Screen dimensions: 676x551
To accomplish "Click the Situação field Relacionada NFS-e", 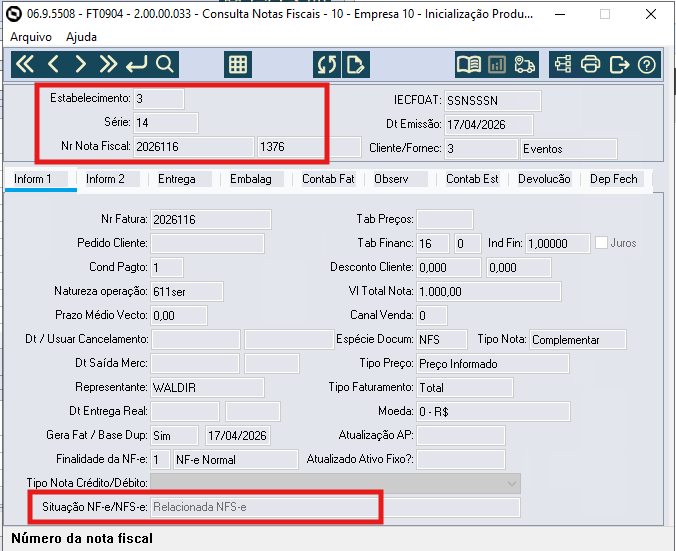I will click(x=335, y=507).
